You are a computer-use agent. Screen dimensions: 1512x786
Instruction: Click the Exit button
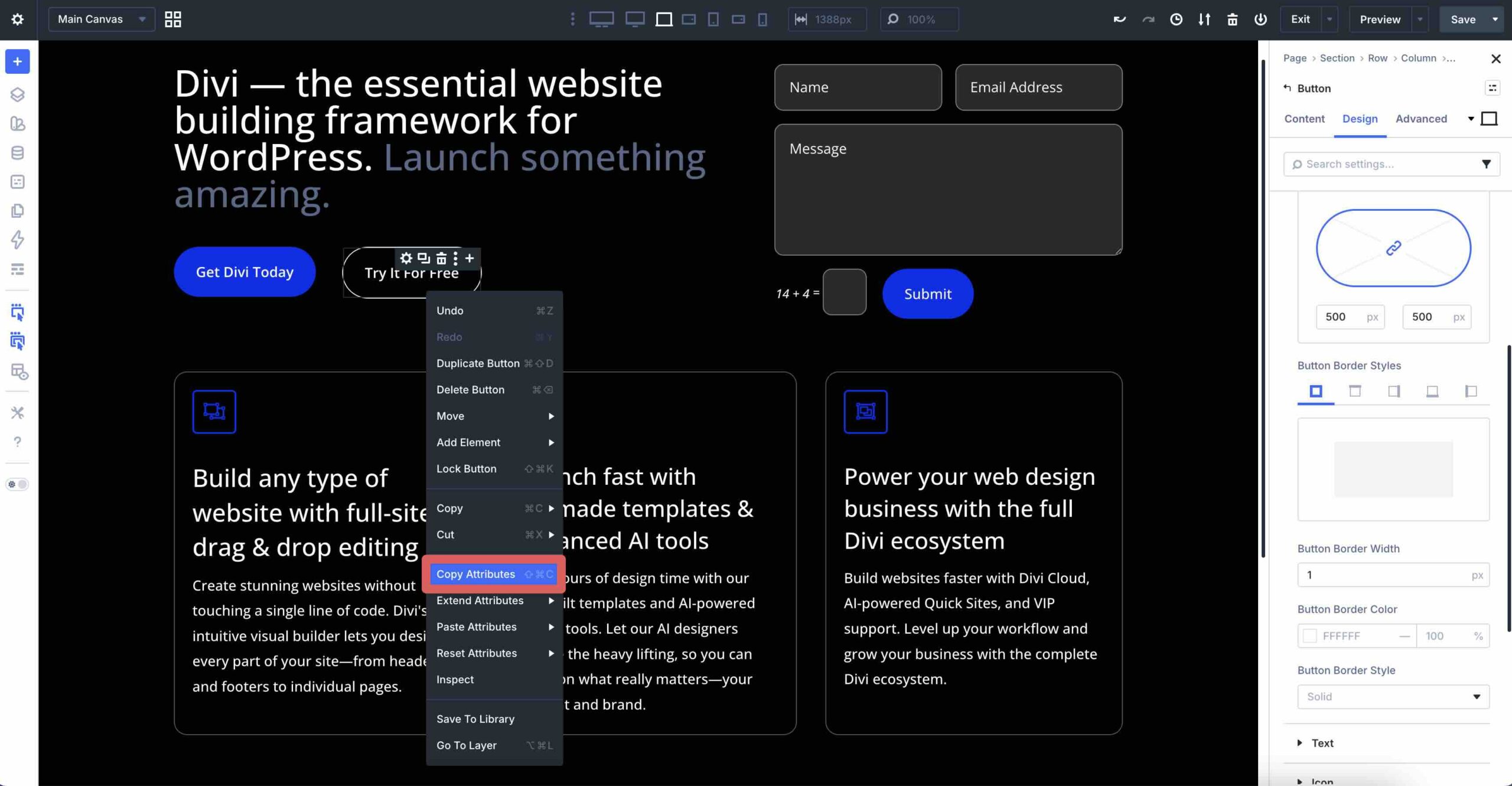click(1300, 19)
